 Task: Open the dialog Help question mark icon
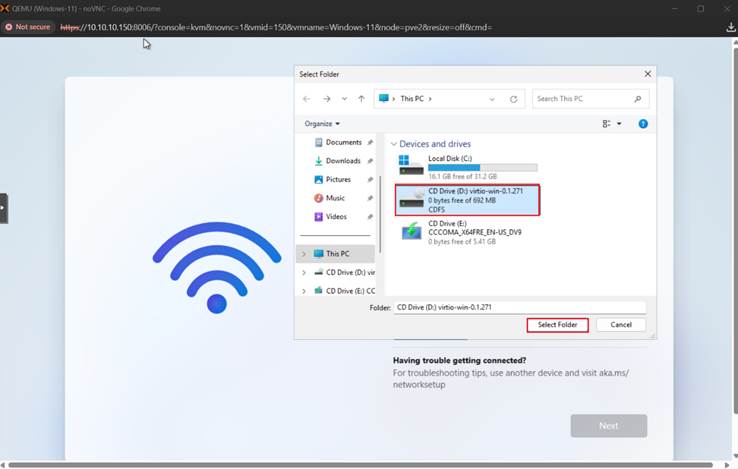pos(643,124)
